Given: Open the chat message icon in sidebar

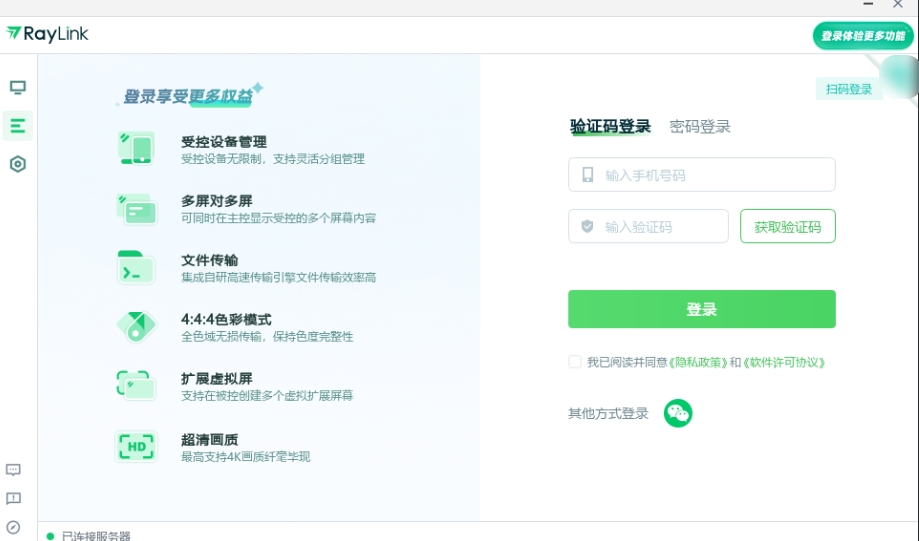Looking at the screenshot, I should click(13, 470).
